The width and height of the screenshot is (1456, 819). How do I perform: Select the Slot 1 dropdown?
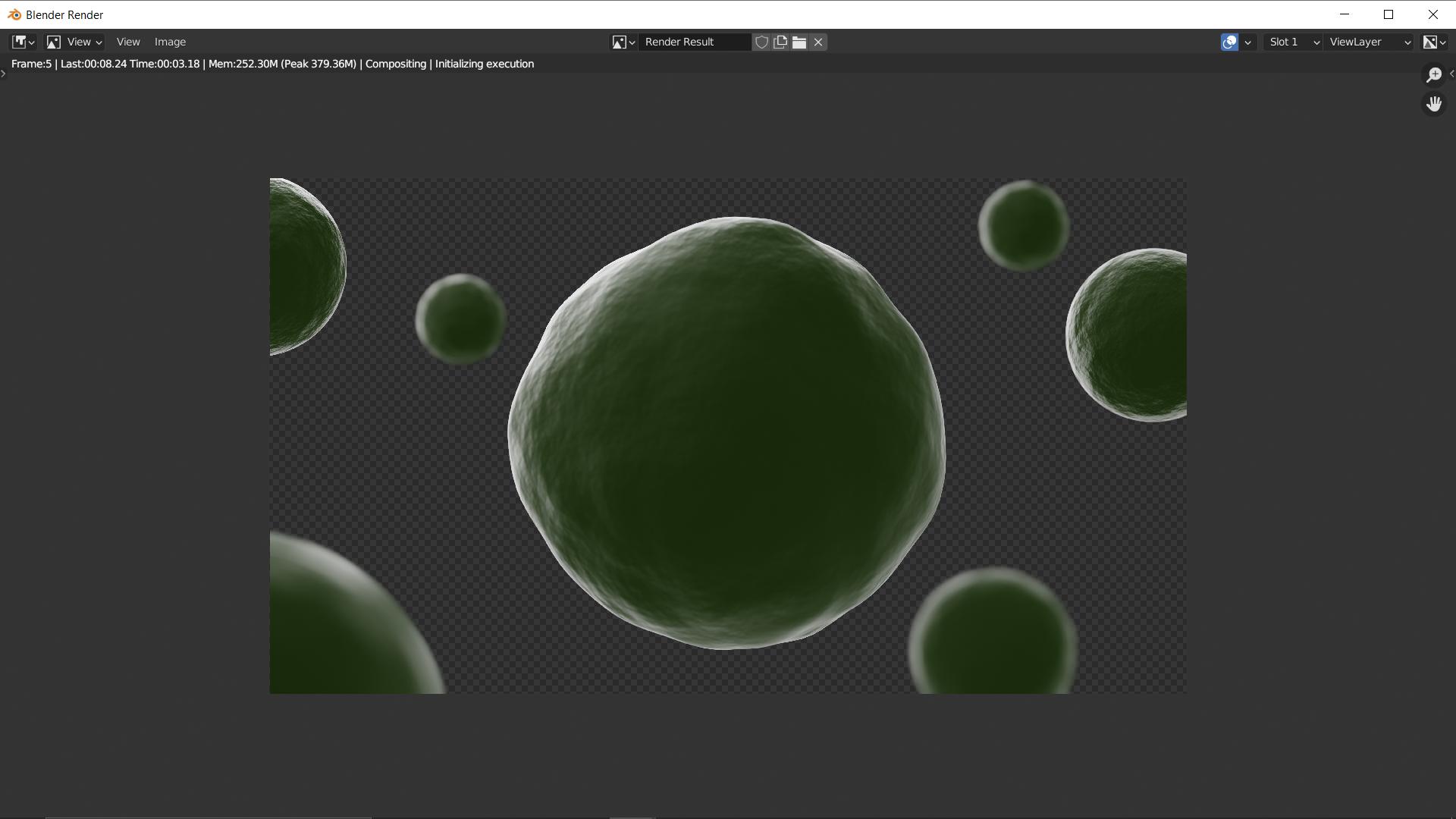click(1293, 42)
